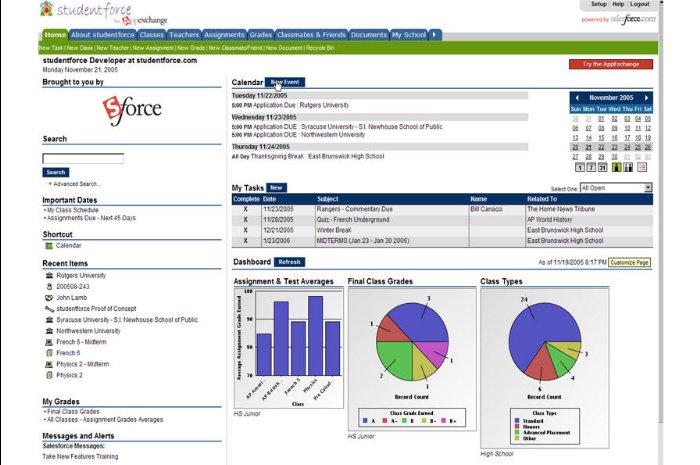This screenshot has height=465, width=700.
Task: Click the Rutgers University recent item icon
Action: (49, 276)
